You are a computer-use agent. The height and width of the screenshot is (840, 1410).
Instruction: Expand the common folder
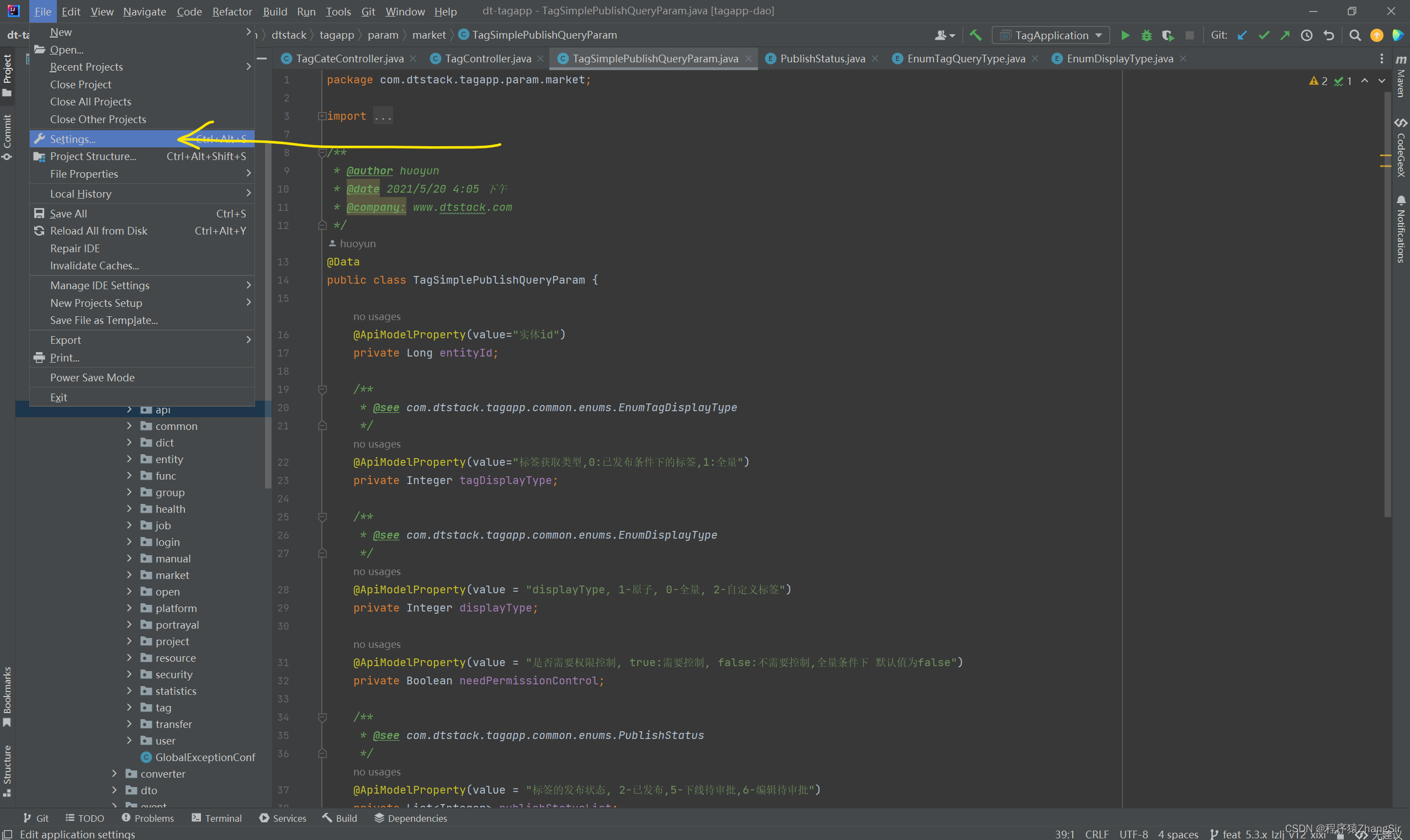[129, 426]
